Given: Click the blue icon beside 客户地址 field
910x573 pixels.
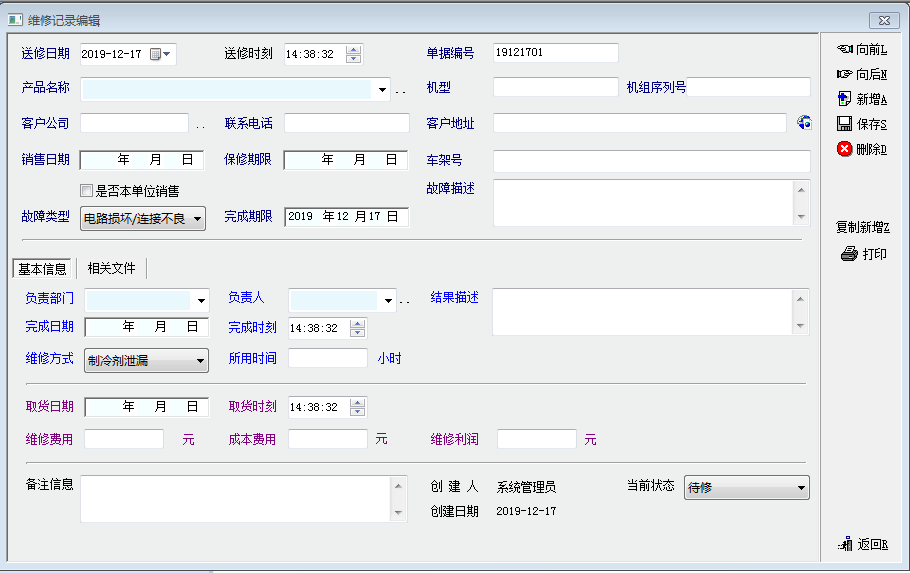Looking at the screenshot, I should point(804,123).
